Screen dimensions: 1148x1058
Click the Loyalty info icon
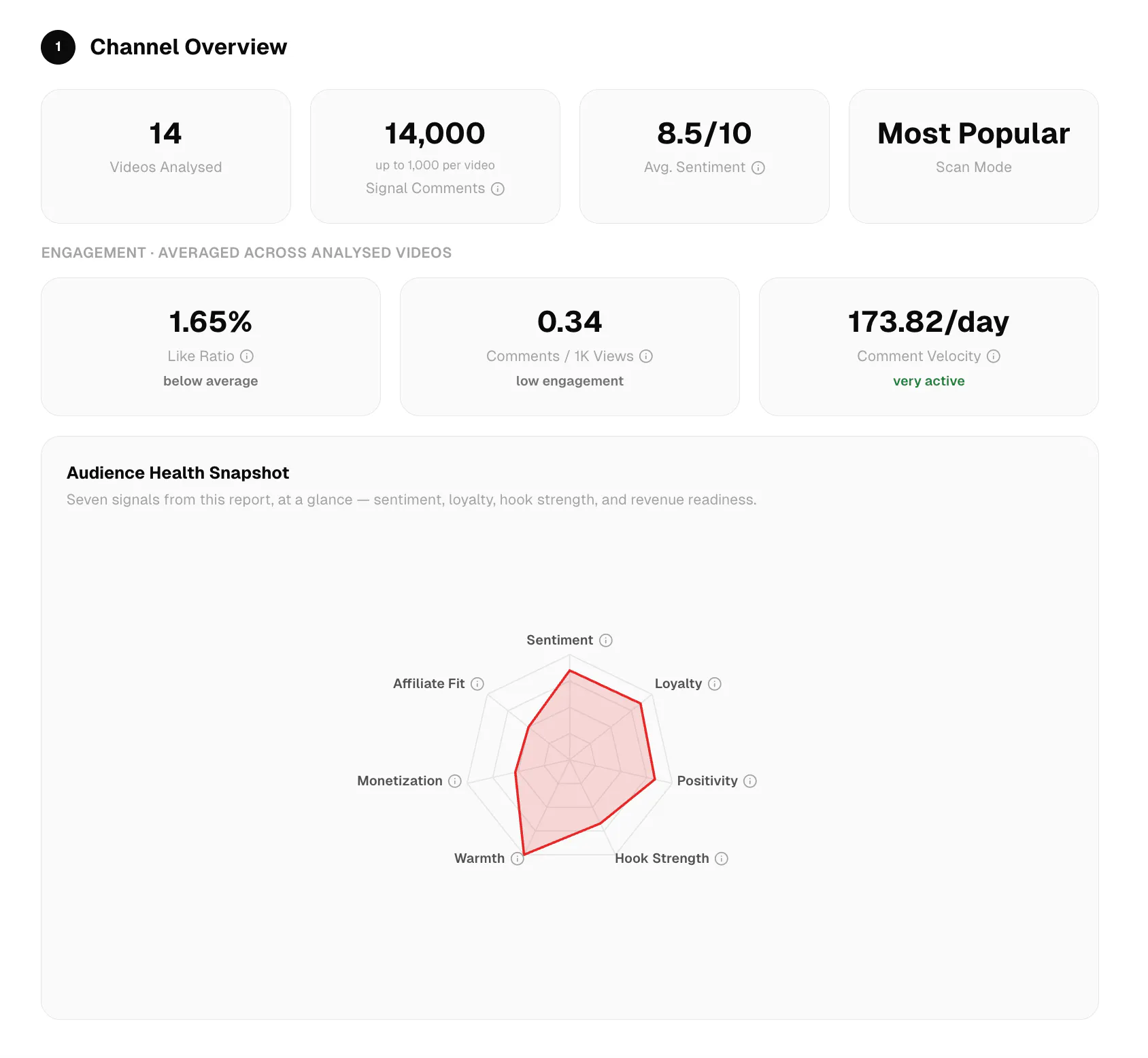(x=715, y=684)
